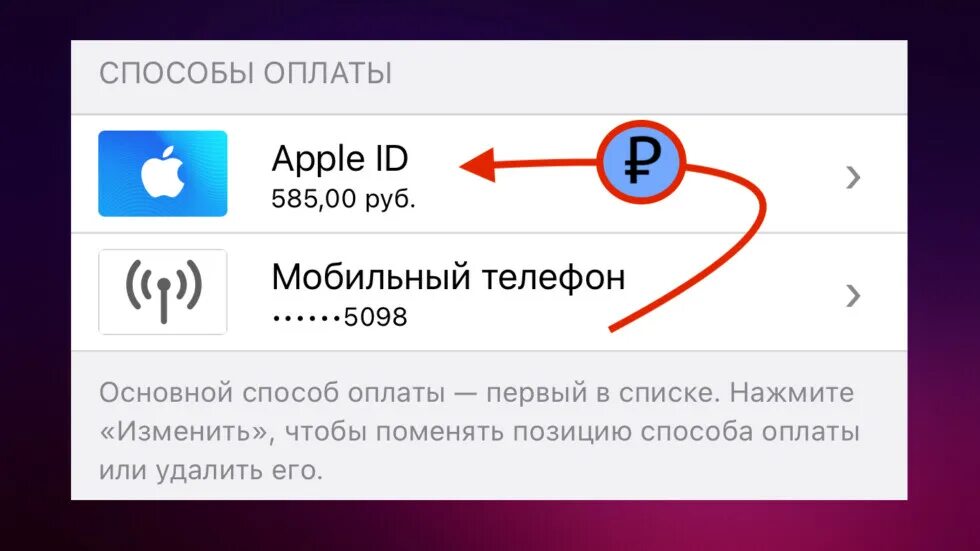980x551 pixels.
Task: Select the cellular antenna signal icon
Action: pyautogui.click(x=163, y=292)
